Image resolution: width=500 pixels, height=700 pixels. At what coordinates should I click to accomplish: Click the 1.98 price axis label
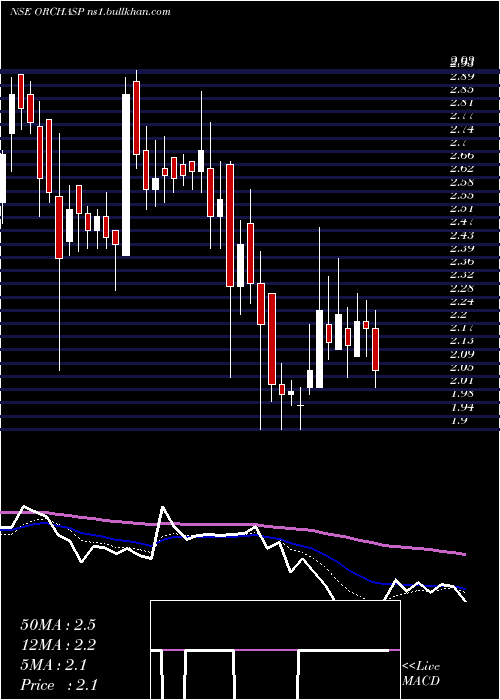click(462, 394)
